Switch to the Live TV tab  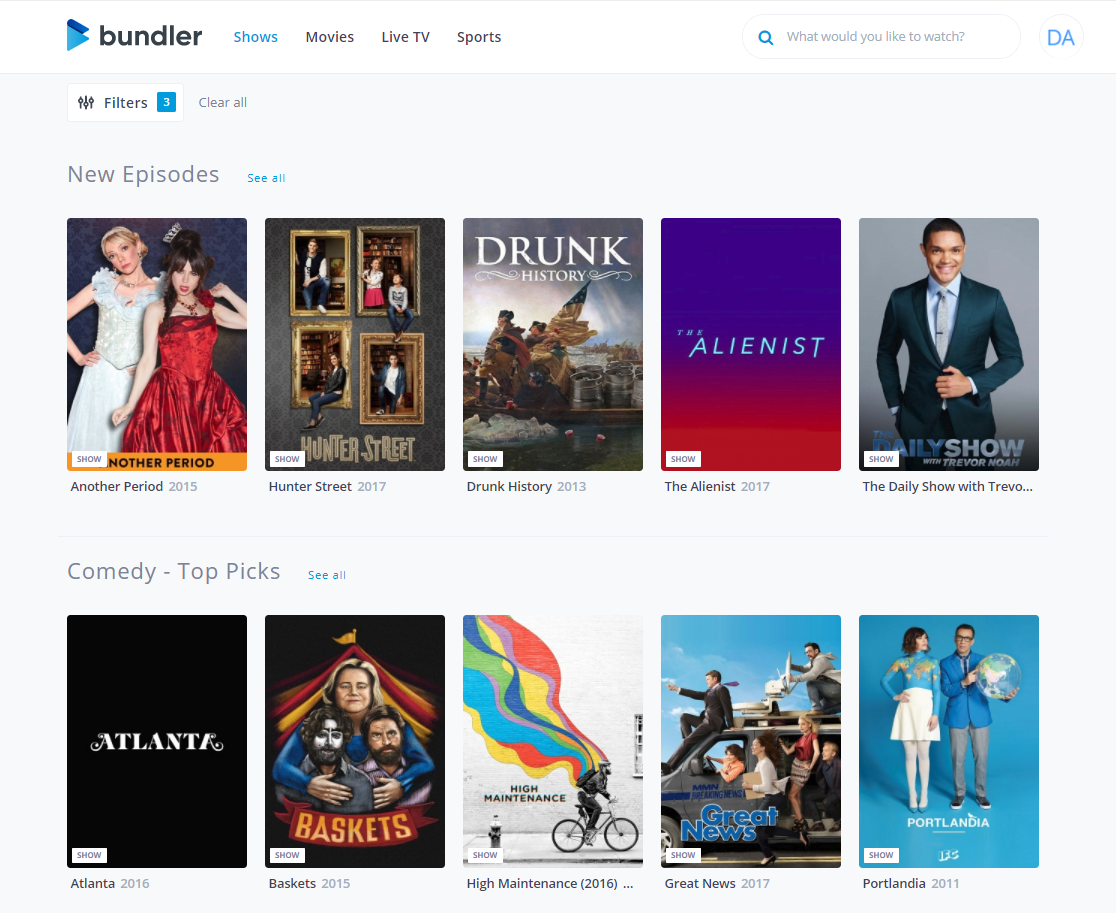click(x=405, y=36)
